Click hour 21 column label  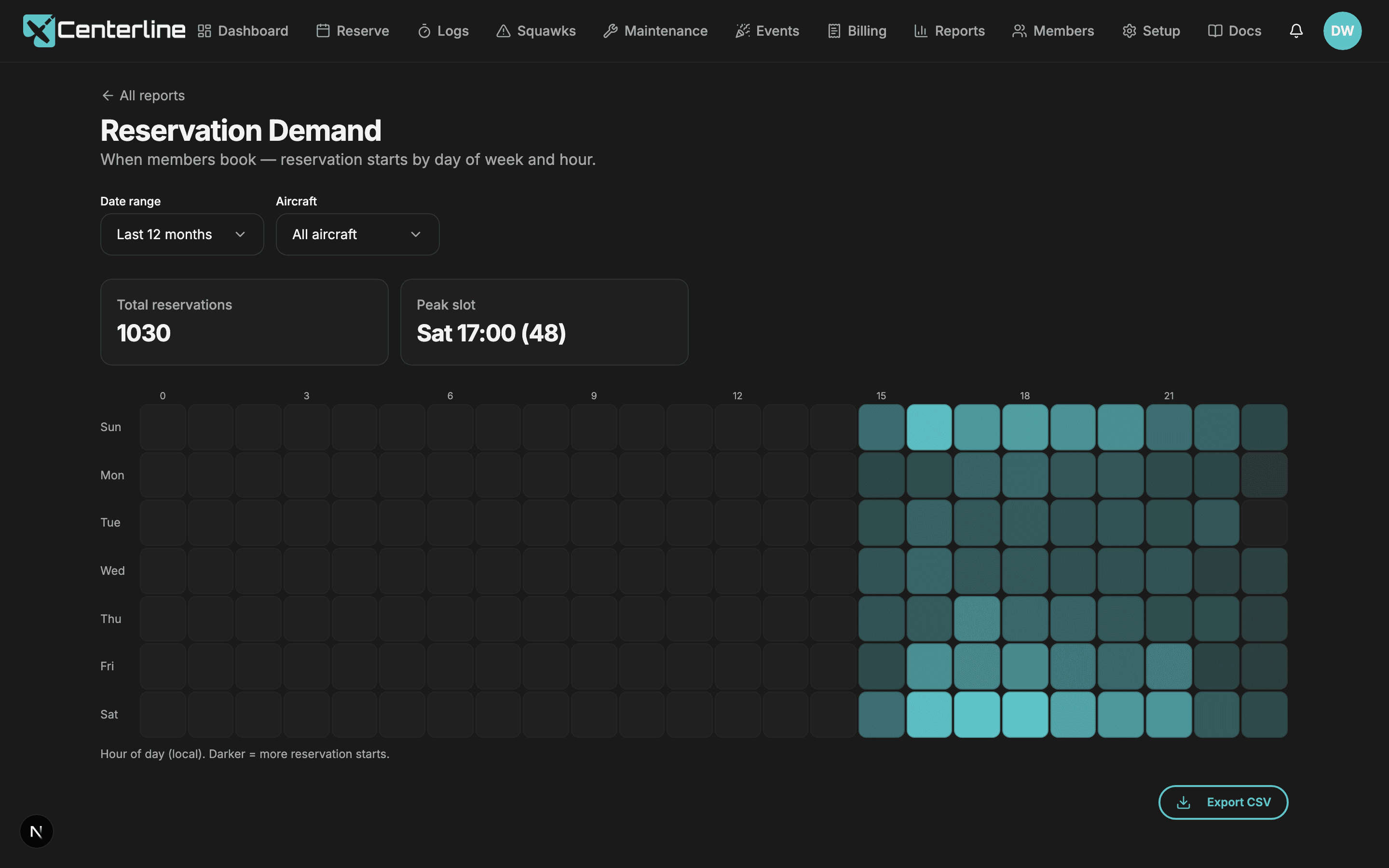1169,395
